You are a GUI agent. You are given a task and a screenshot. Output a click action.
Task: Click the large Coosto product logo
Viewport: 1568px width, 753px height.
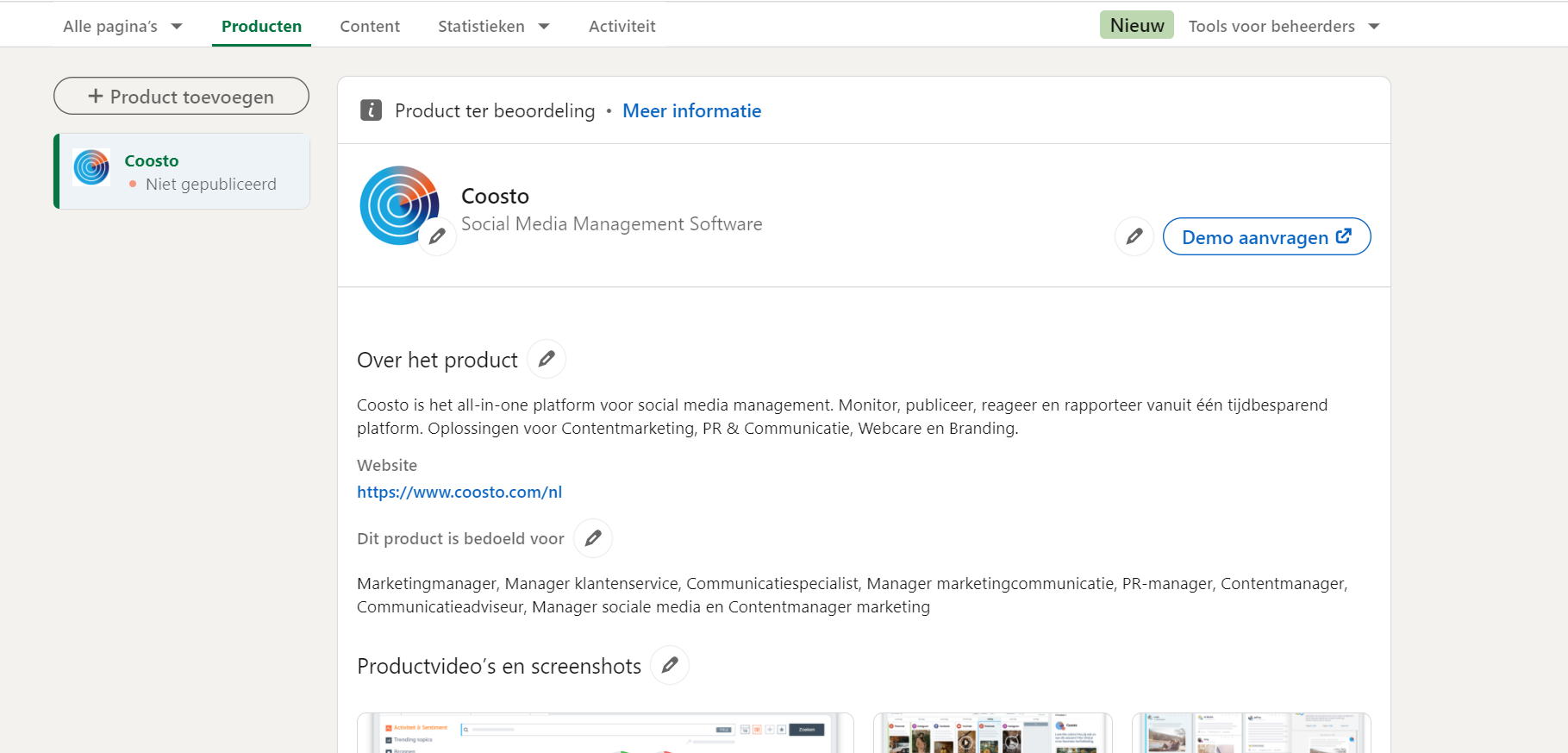[x=398, y=205]
